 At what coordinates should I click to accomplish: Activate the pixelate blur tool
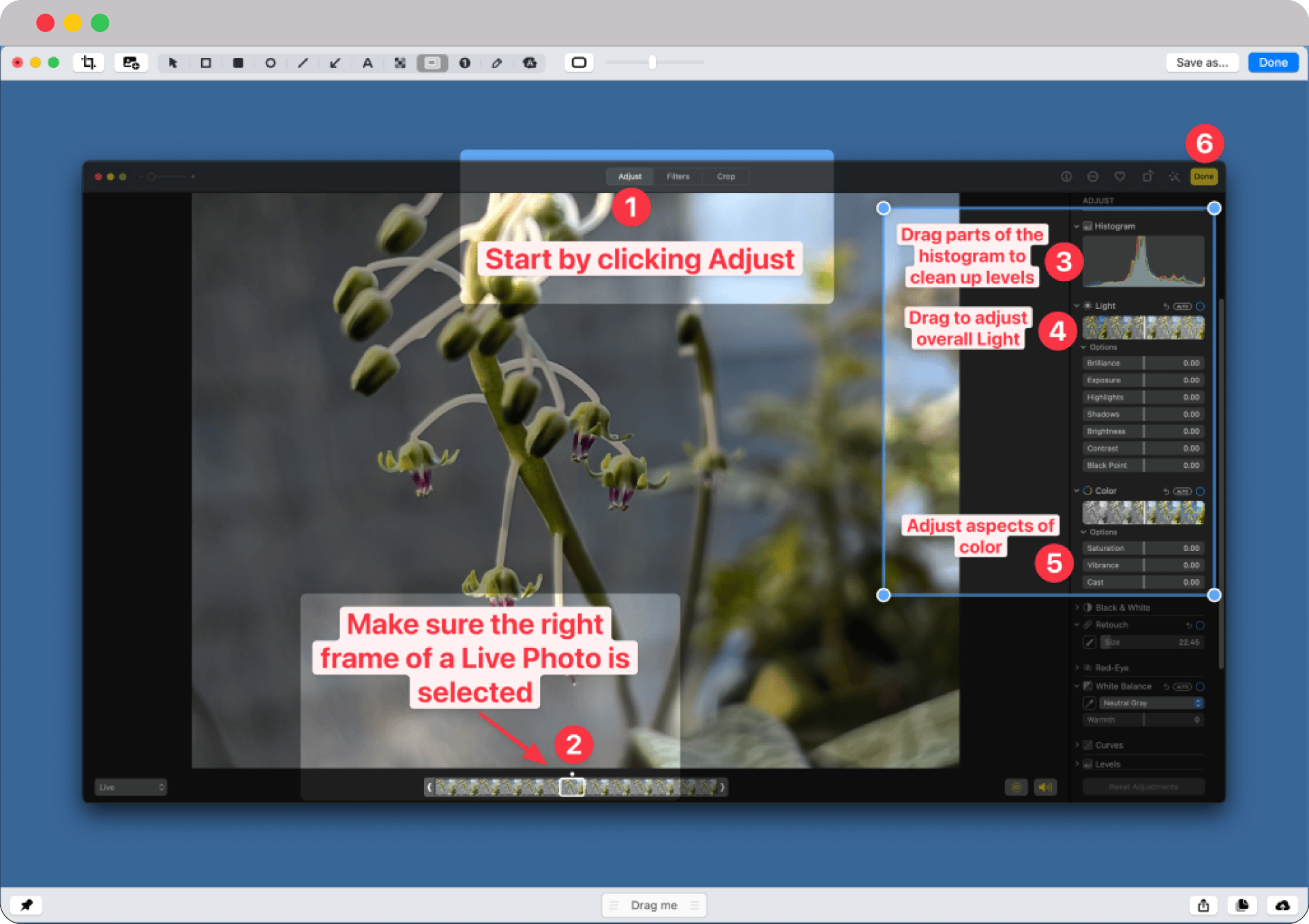click(x=400, y=63)
